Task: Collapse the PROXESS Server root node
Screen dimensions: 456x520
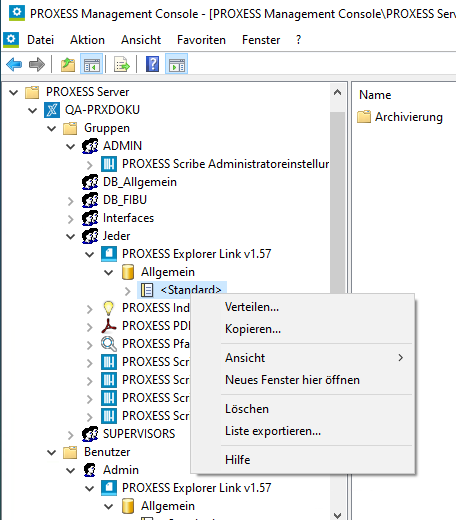Action: pyautogui.click(x=14, y=92)
